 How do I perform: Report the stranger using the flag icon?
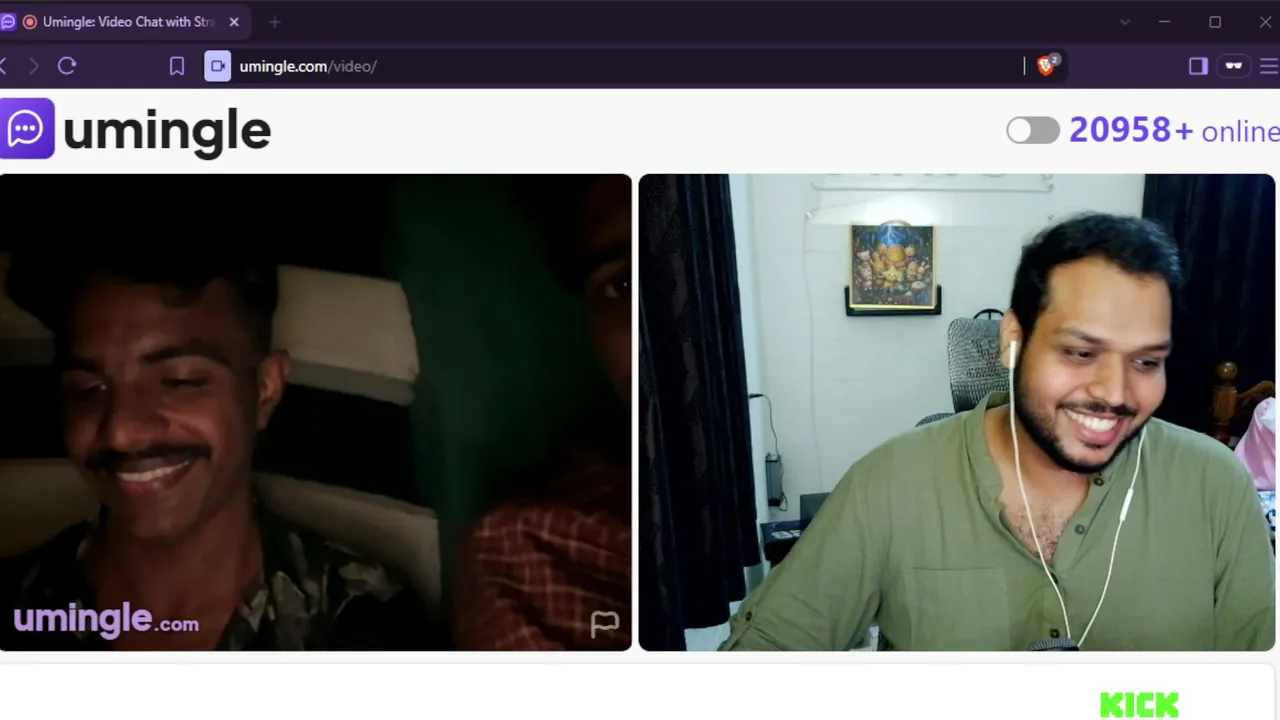[x=604, y=624]
